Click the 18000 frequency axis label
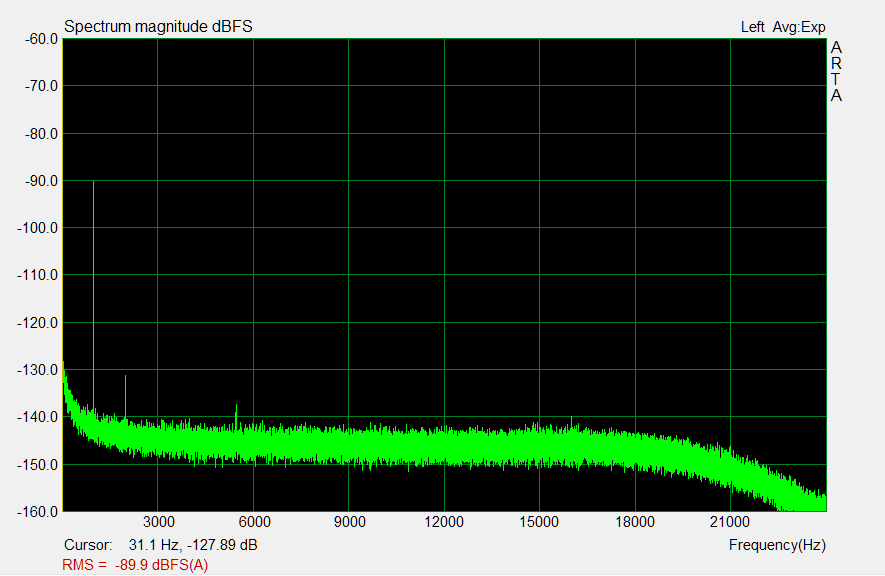 click(x=635, y=522)
